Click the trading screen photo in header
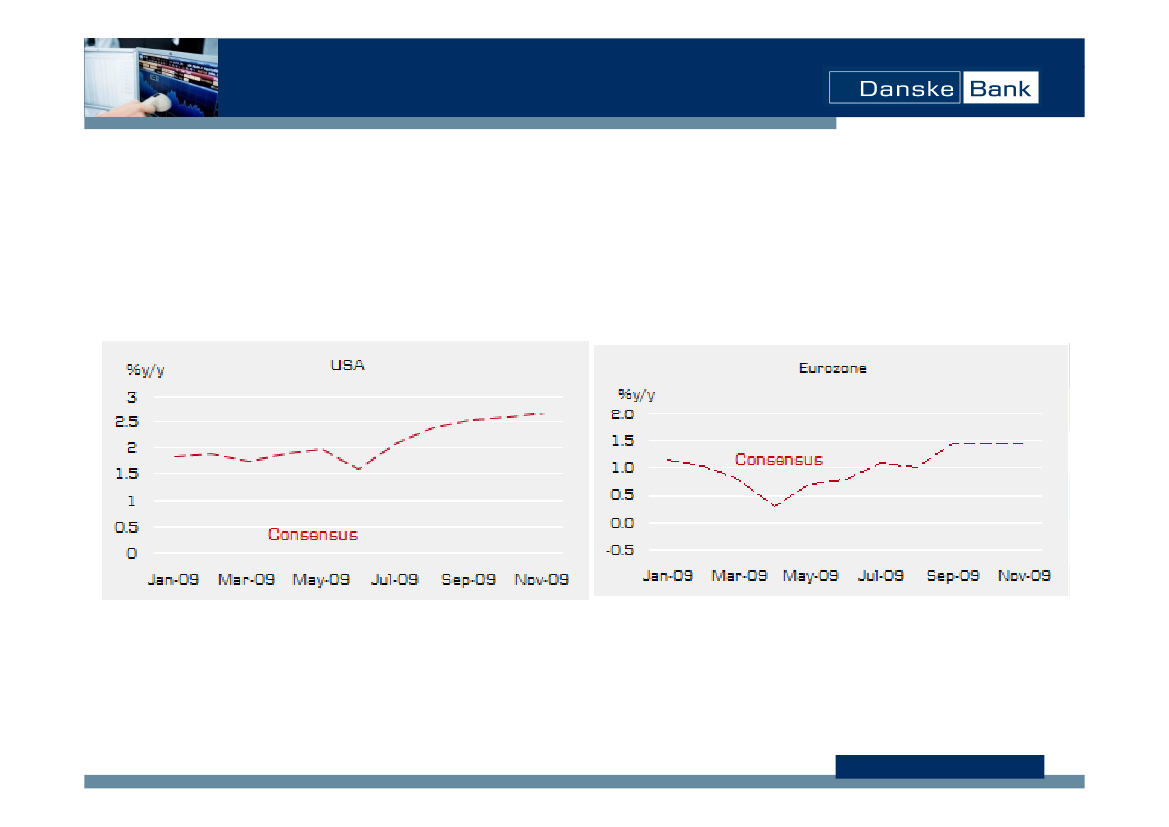The width and height of the screenshot is (1169, 827). point(151,78)
